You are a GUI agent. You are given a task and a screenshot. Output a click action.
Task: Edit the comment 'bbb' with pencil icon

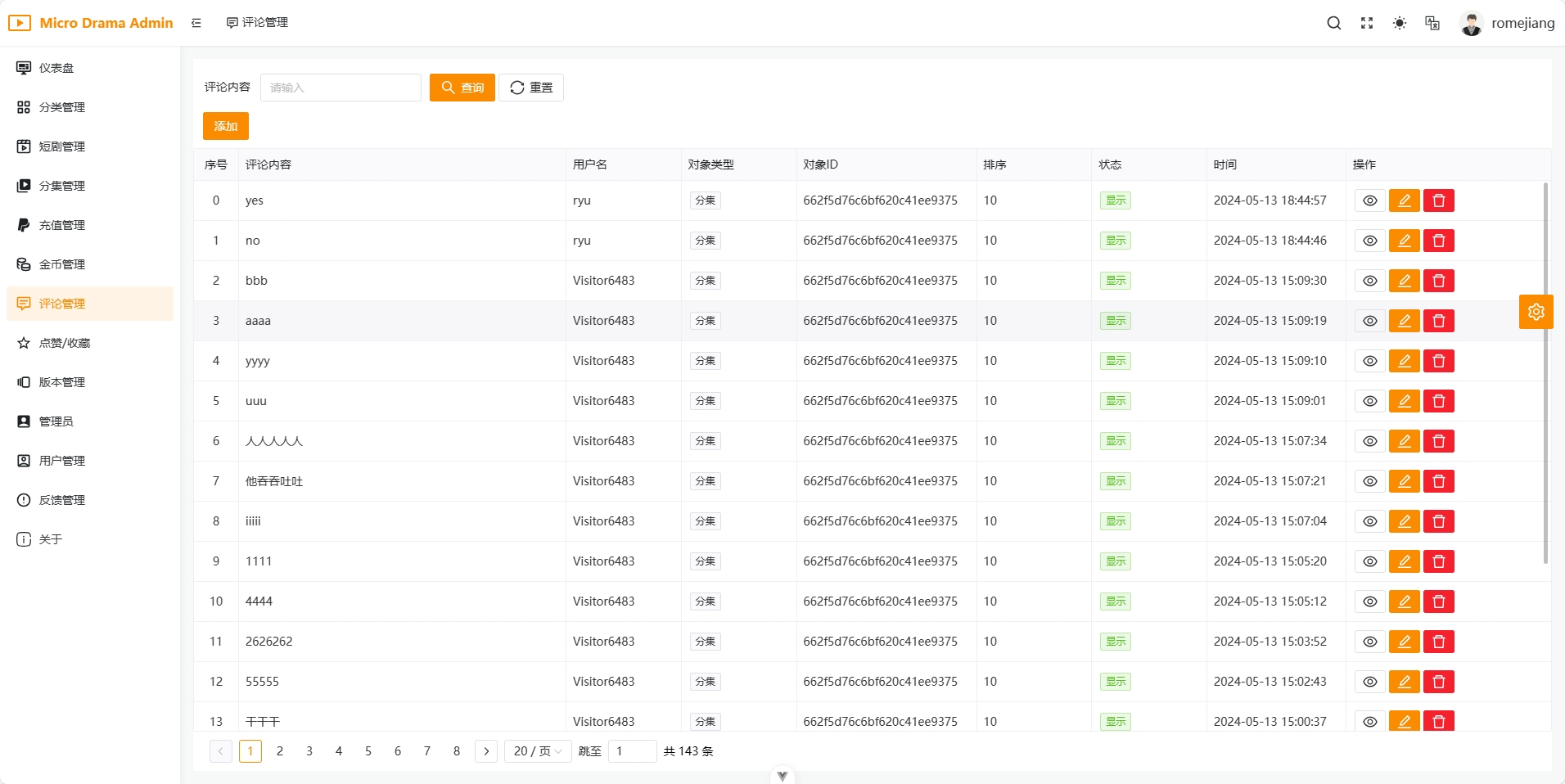1404,281
